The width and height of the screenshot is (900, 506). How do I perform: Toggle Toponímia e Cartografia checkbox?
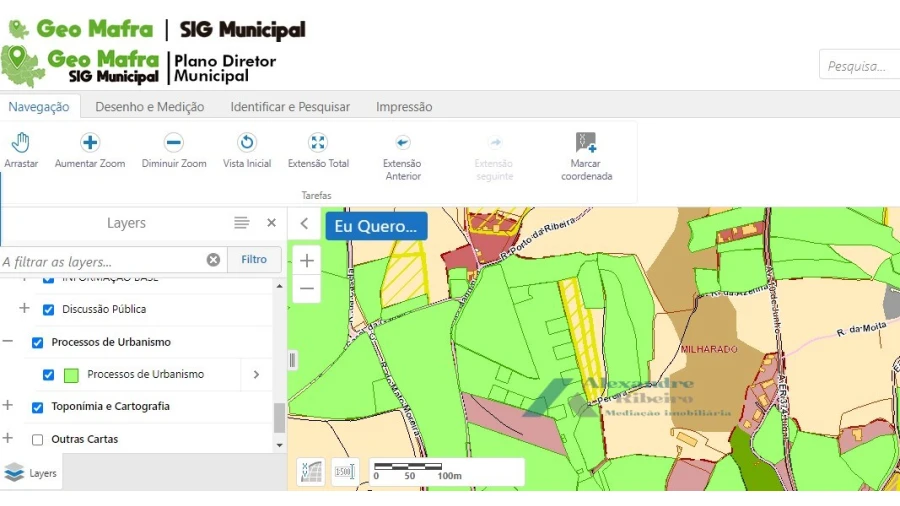pyautogui.click(x=37, y=407)
